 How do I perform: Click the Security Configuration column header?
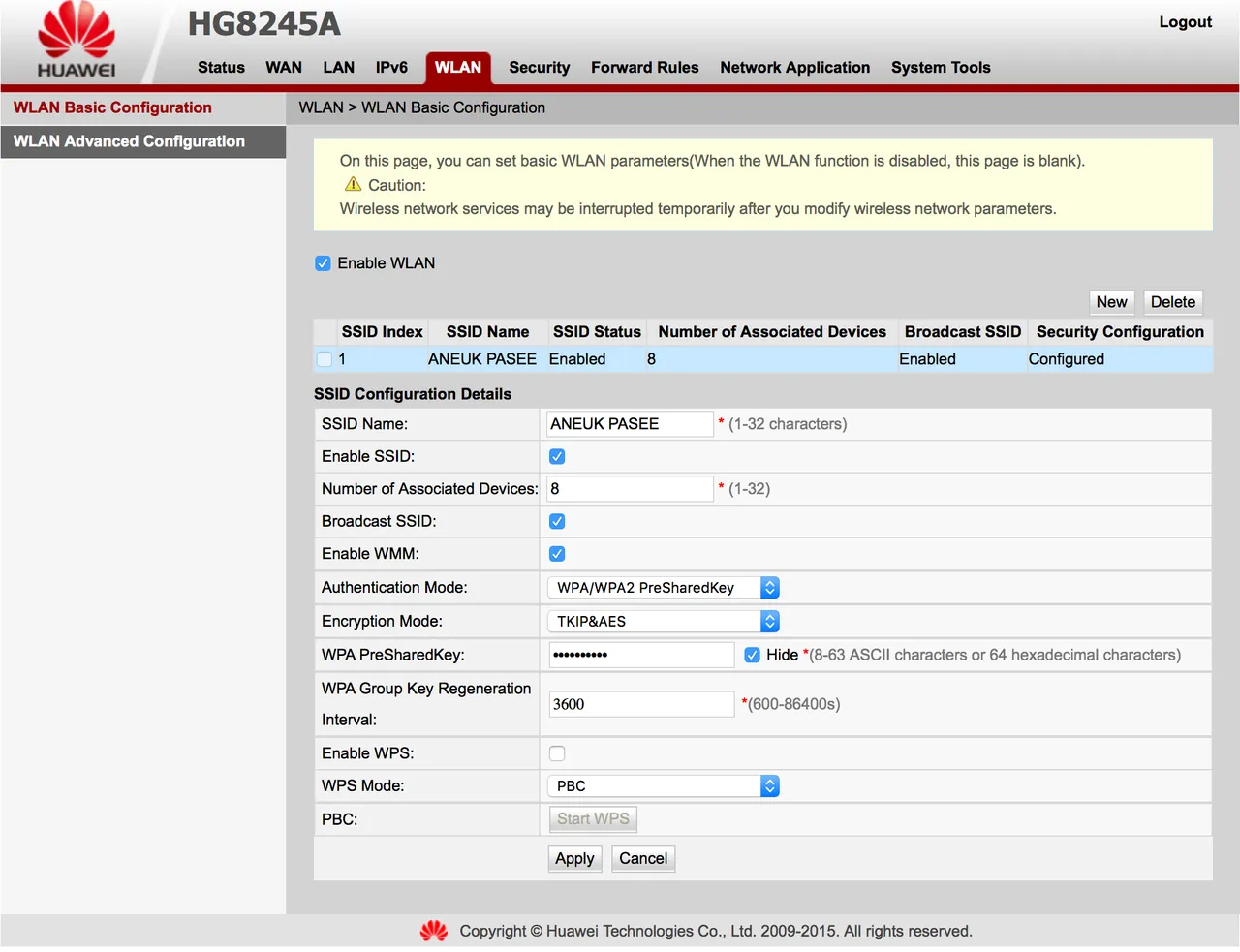[1120, 332]
